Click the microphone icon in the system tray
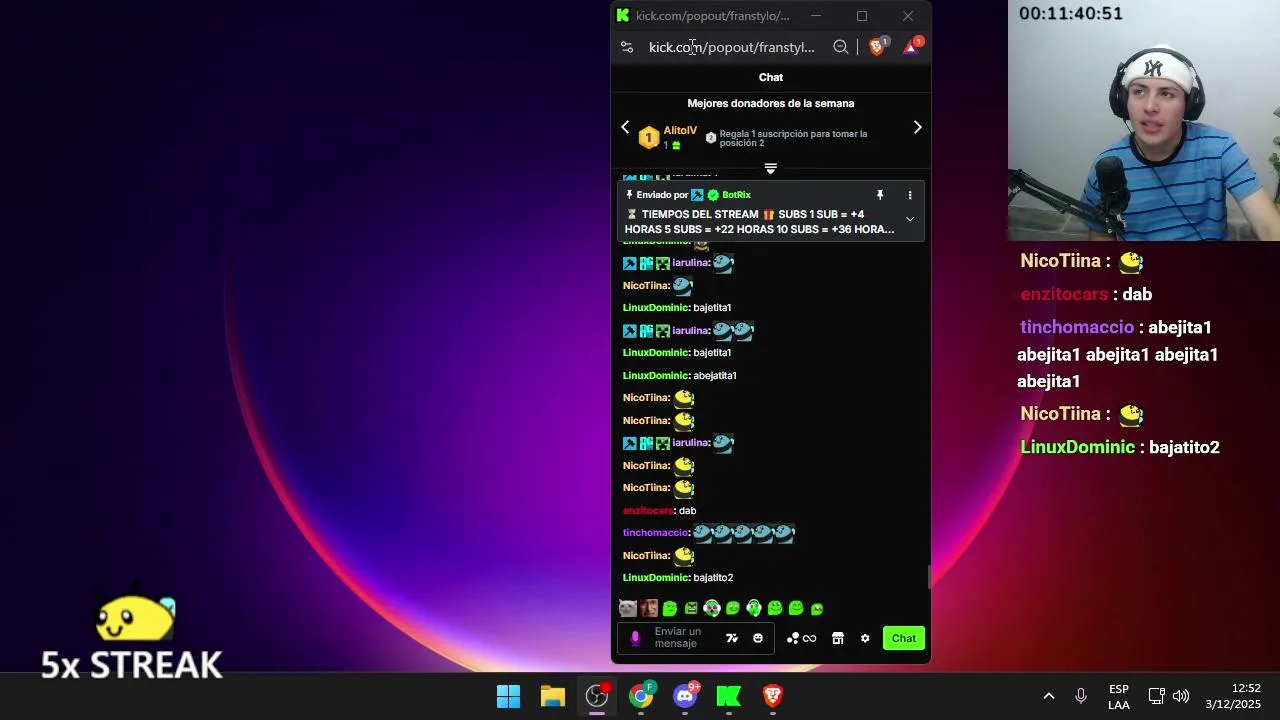 tap(1081, 696)
